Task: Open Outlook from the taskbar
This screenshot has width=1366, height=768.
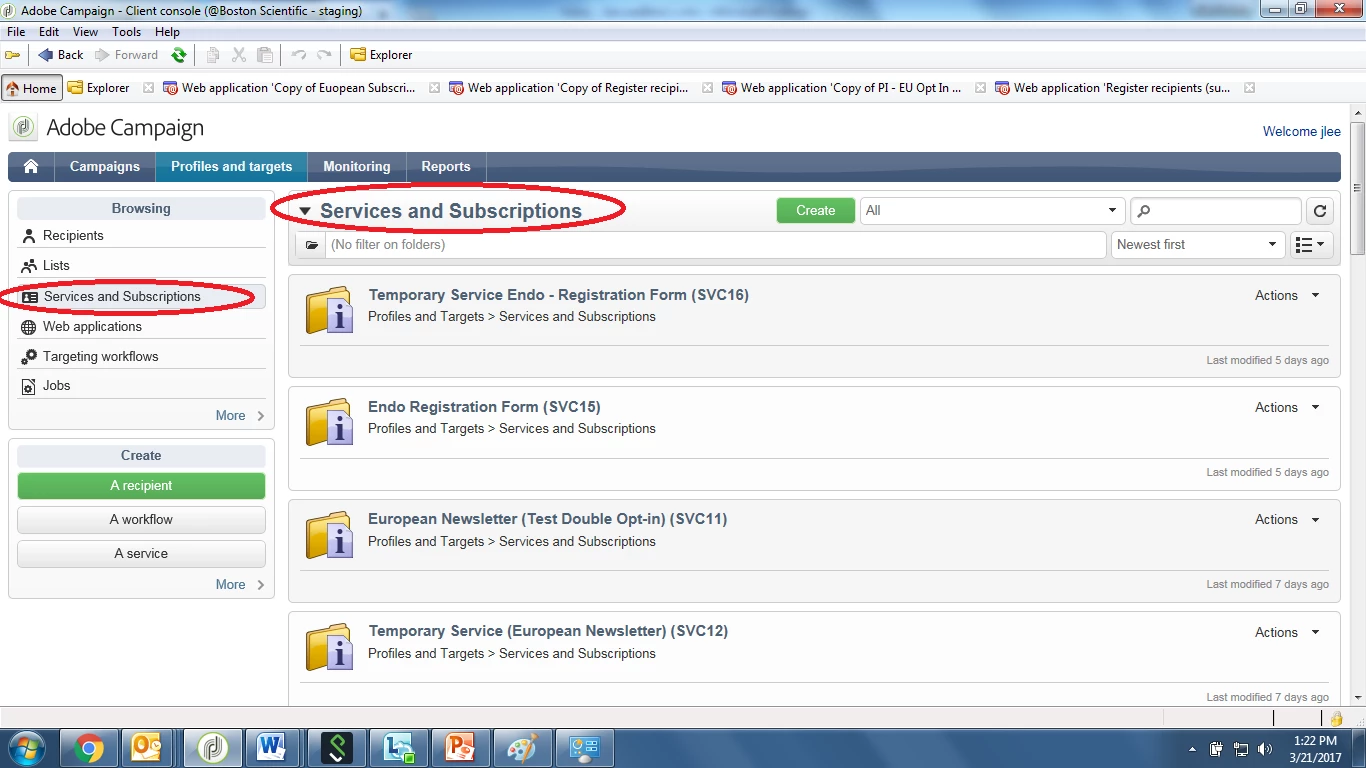Action: [x=147, y=748]
